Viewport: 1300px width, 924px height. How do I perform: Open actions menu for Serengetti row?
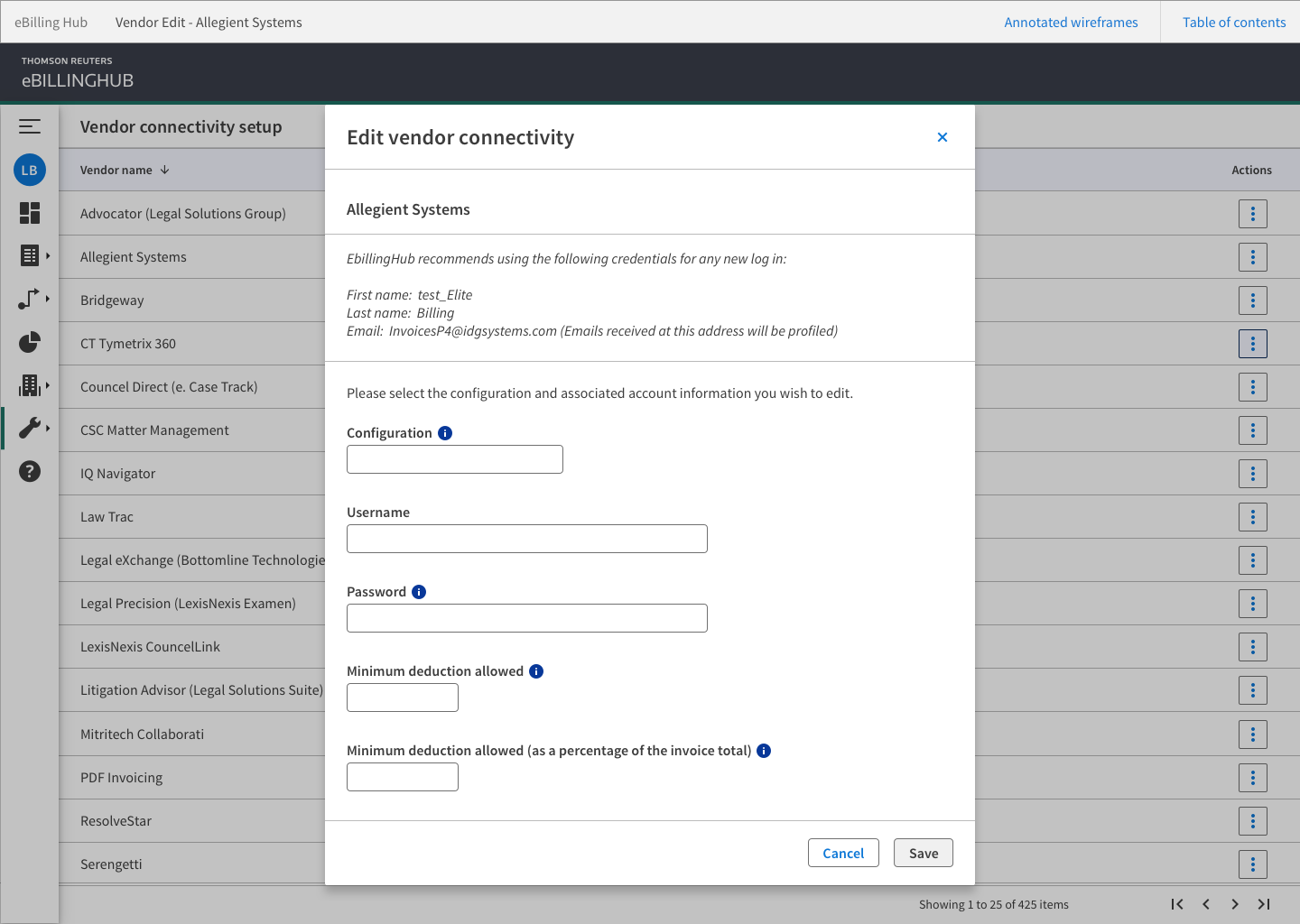(1253, 864)
